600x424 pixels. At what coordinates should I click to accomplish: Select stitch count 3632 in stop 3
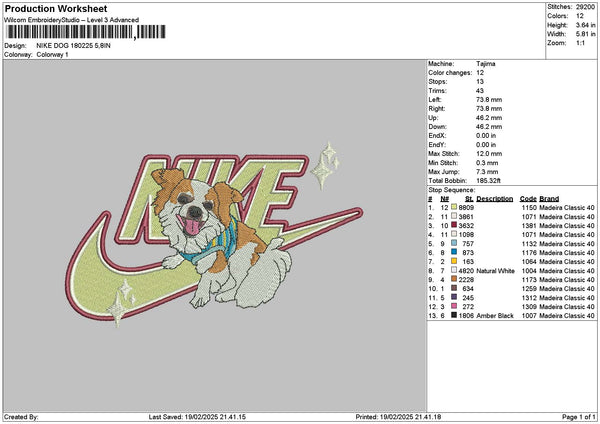coord(466,225)
